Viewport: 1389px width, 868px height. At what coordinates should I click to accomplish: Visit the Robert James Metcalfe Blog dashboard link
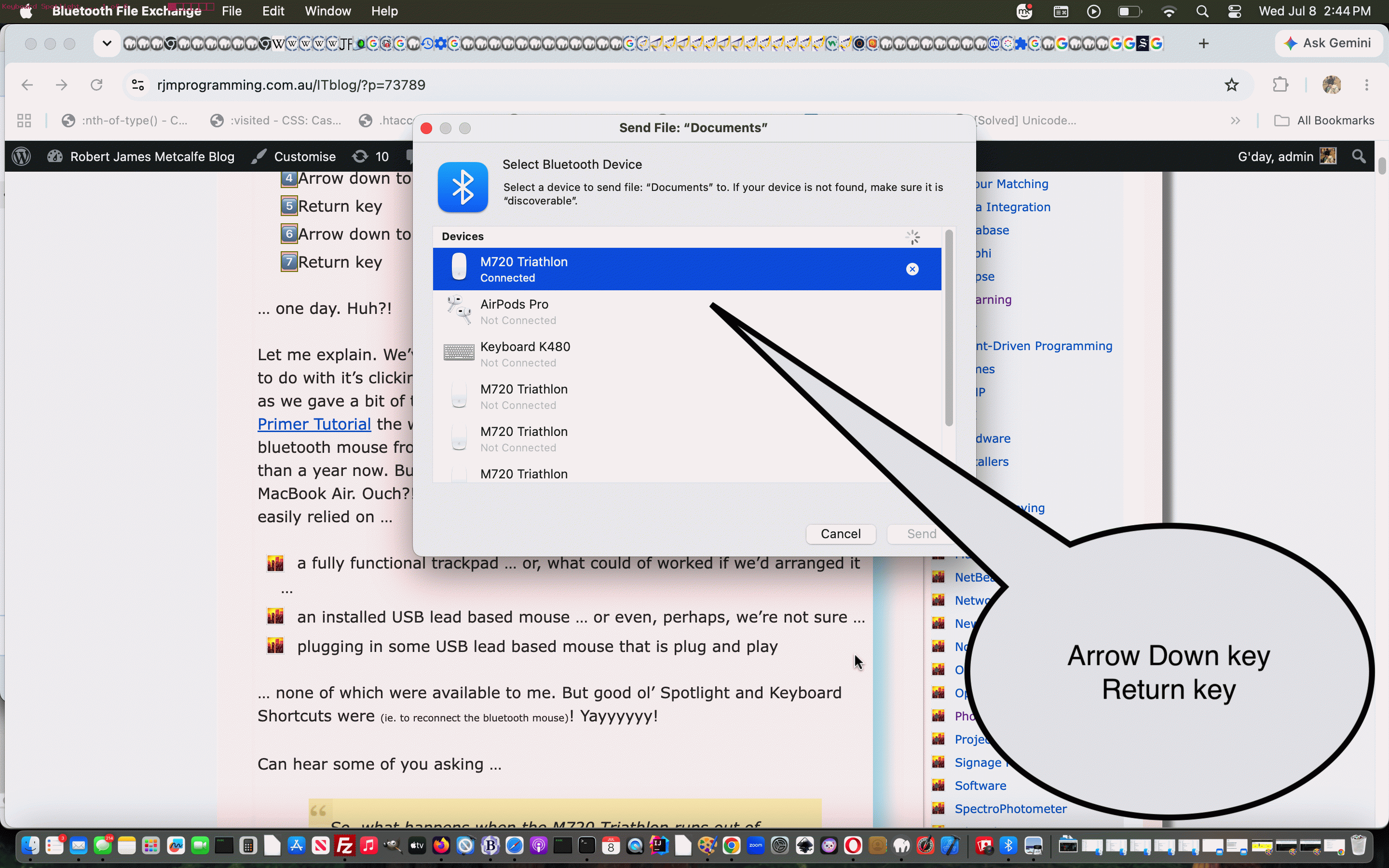pyautogui.click(x=141, y=157)
